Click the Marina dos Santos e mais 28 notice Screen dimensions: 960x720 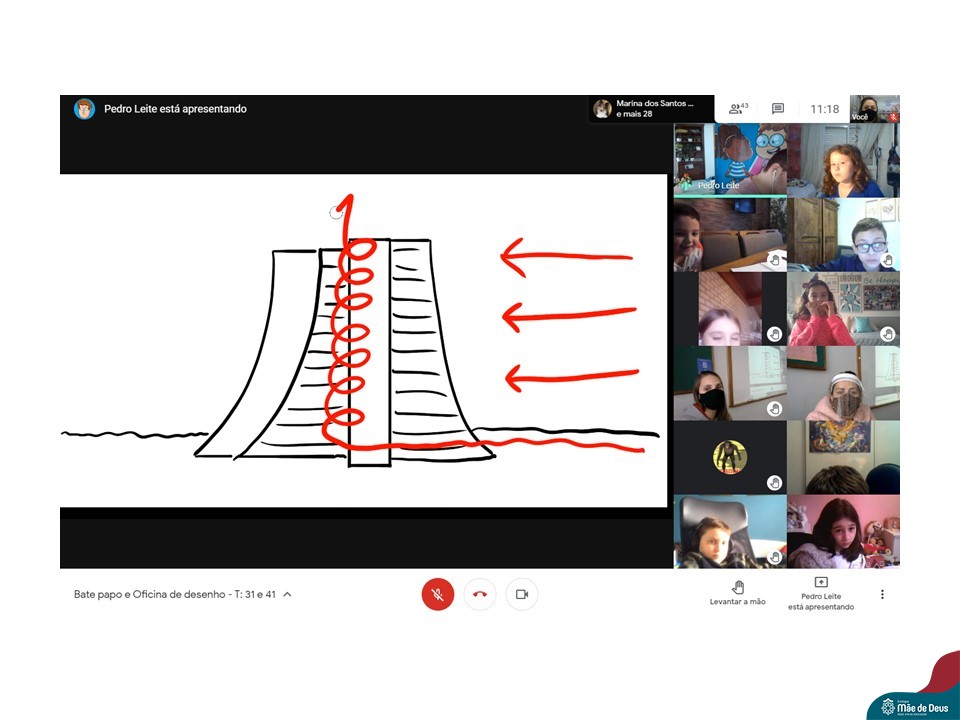click(651, 109)
